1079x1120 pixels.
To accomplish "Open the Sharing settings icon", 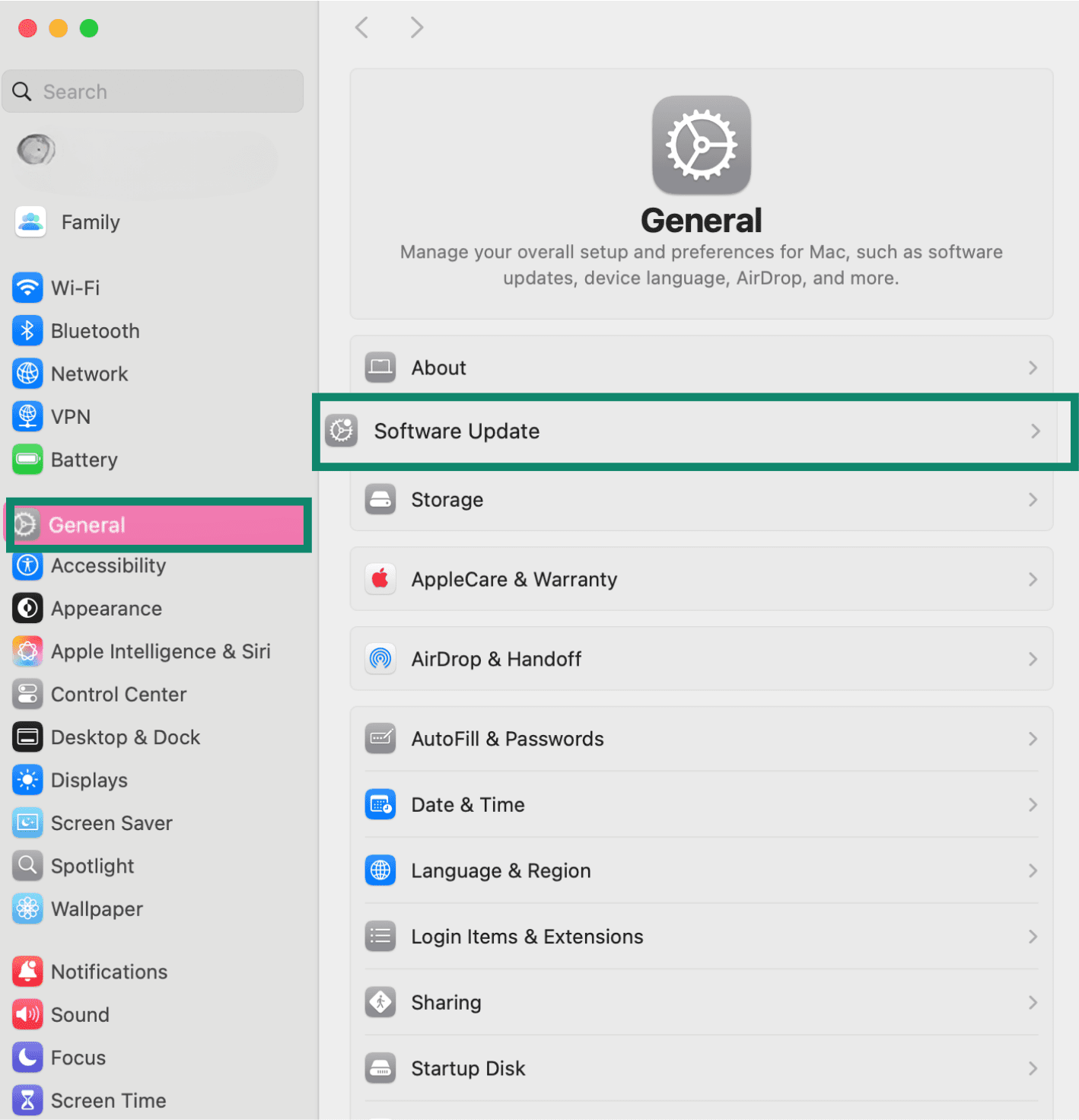I will pos(380,1002).
